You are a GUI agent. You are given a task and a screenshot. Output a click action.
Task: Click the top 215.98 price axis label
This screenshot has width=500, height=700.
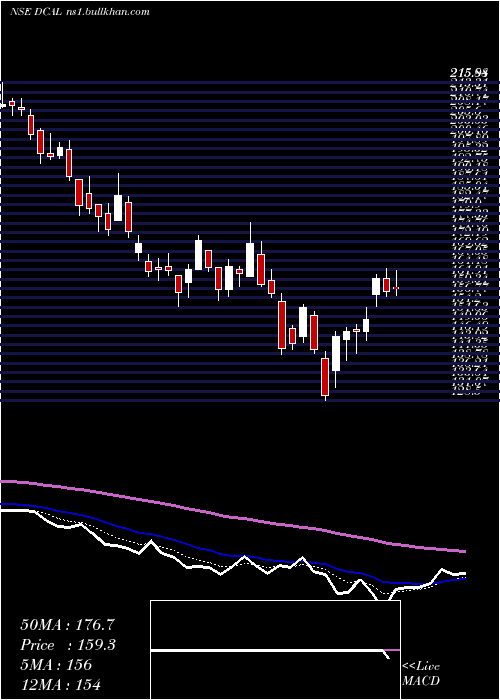tap(470, 73)
